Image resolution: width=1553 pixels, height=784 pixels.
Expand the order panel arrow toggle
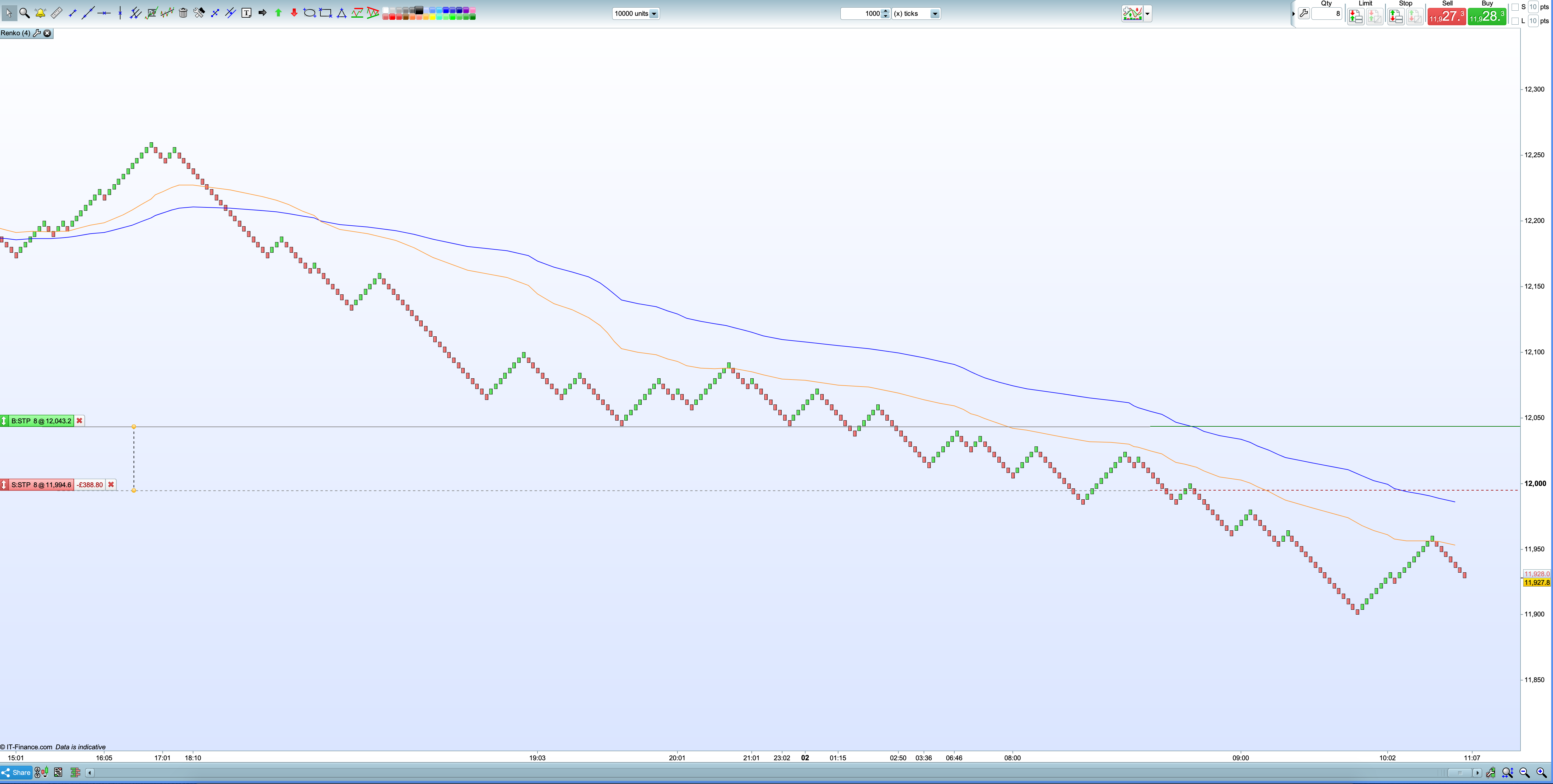point(1293,13)
